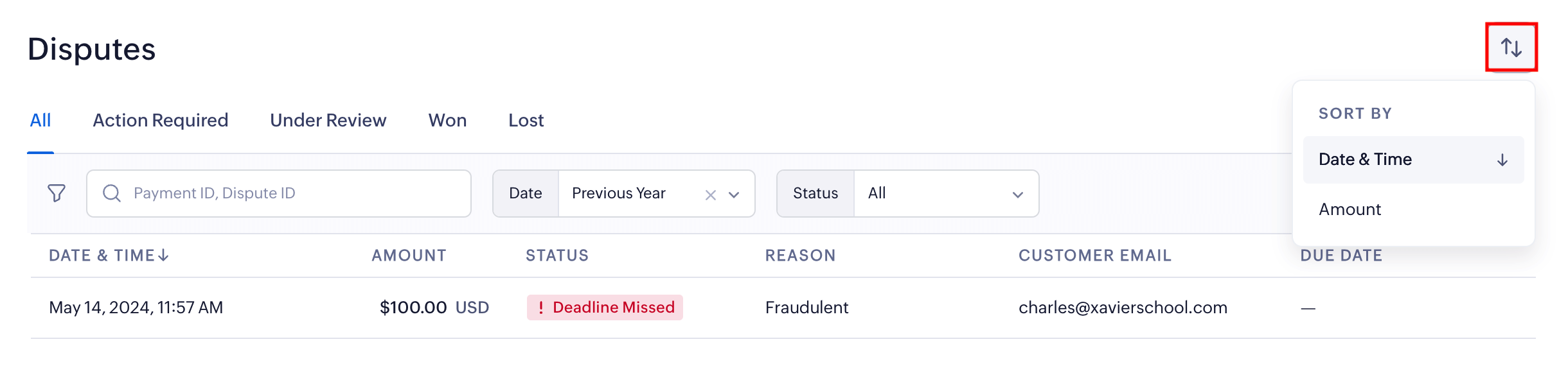
Task: Open the May 14, 2024 dispute row
Action: pos(136,307)
